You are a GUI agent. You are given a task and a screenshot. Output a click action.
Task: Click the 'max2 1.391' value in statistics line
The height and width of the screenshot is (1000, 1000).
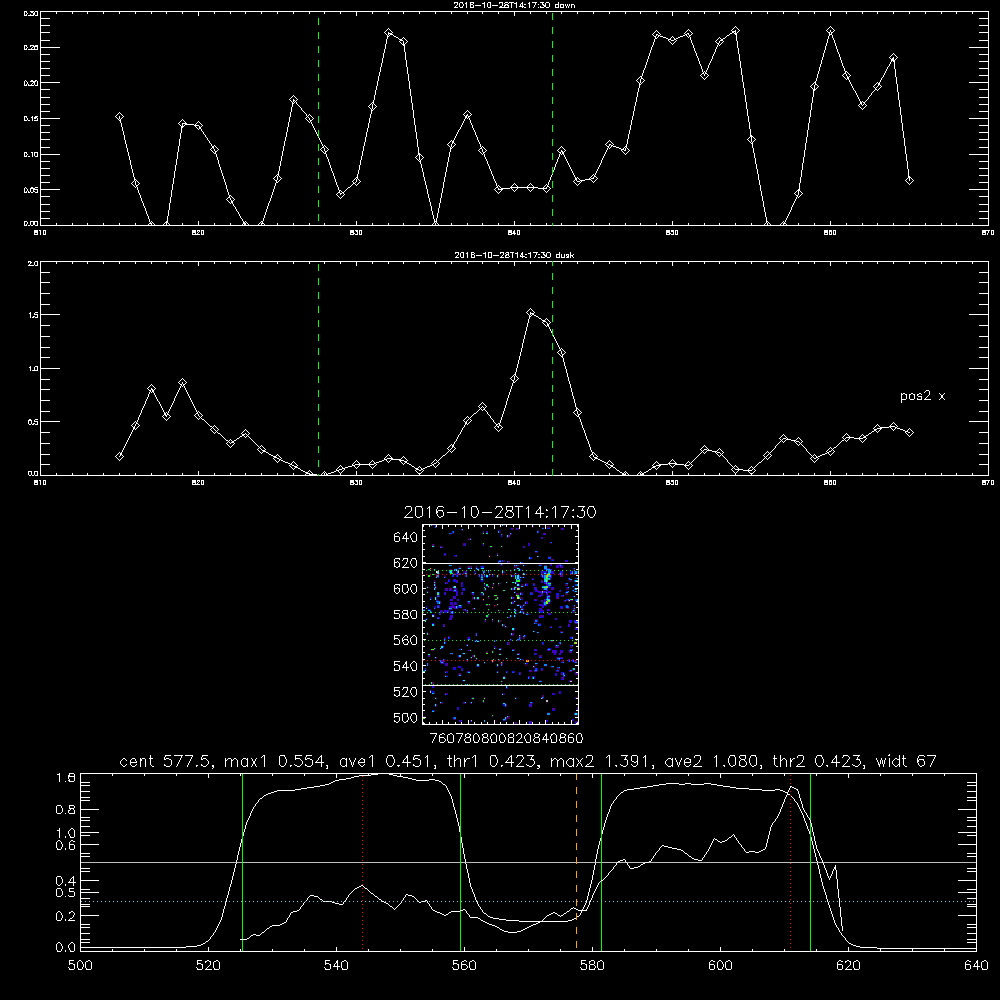pyautogui.click(x=600, y=761)
